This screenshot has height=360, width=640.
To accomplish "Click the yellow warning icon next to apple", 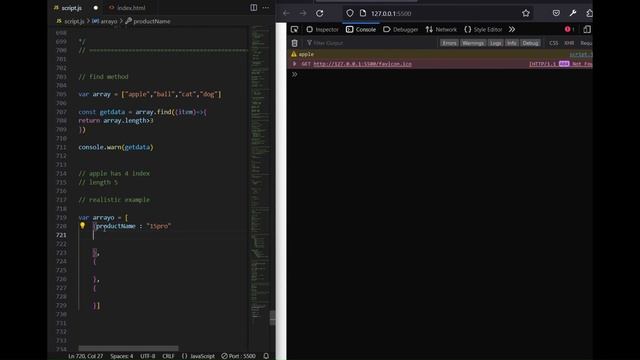I will tap(294, 54).
